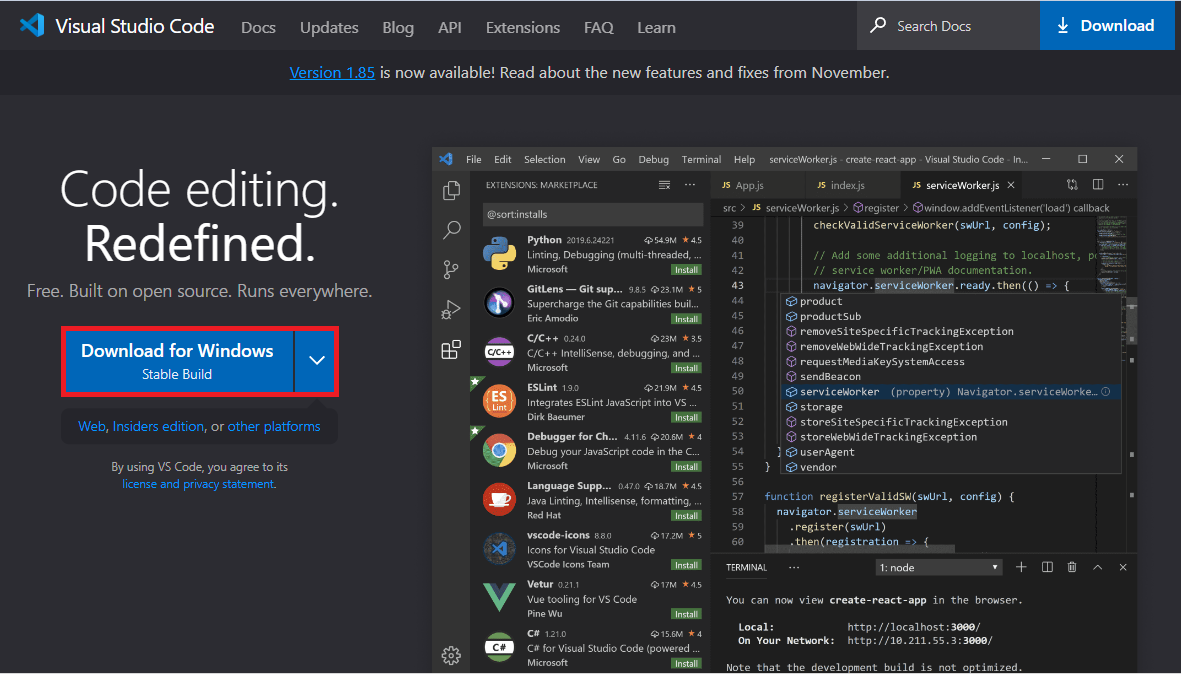Viewport: 1181px width, 674px height.
Task: Install the Python extension
Action: coord(686,270)
